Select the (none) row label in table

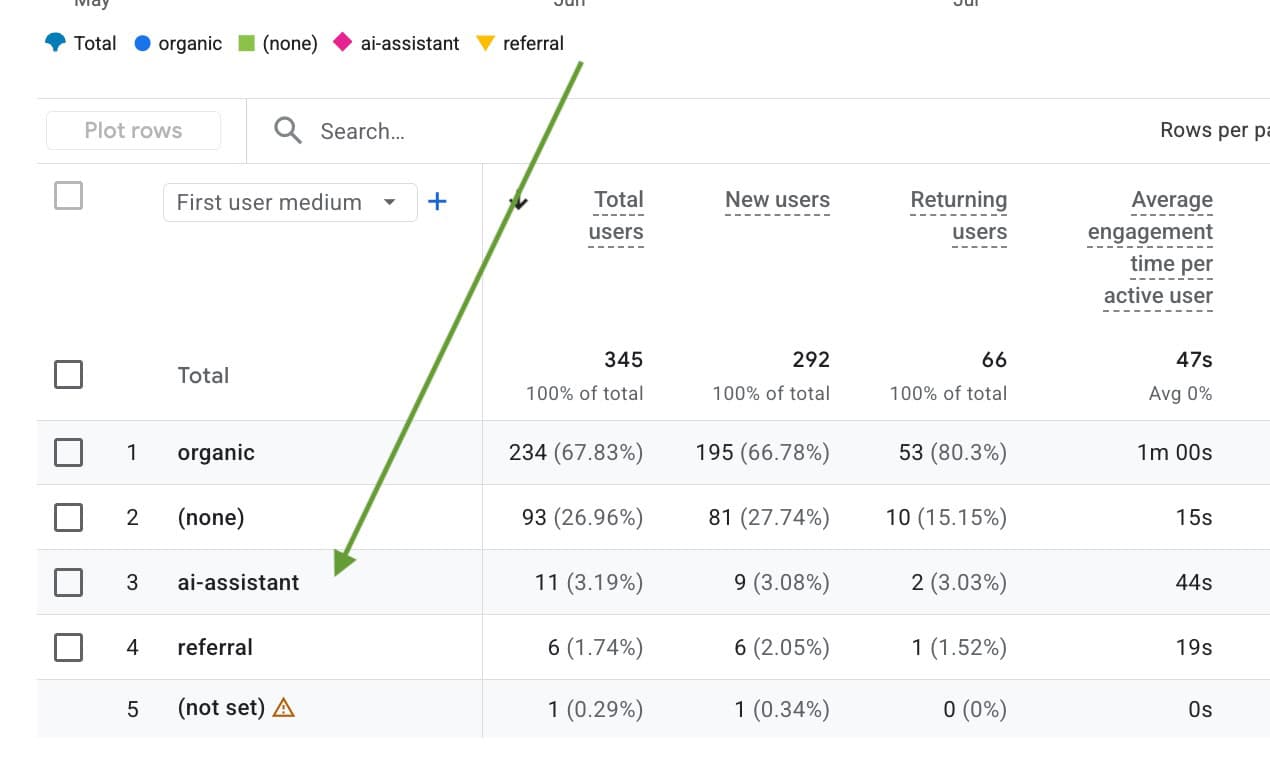tap(211, 517)
